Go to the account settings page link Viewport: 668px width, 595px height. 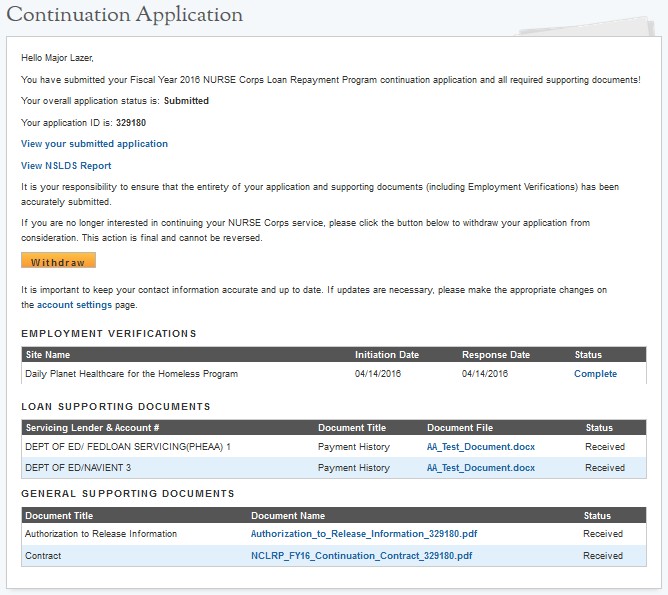coord(75,305)
